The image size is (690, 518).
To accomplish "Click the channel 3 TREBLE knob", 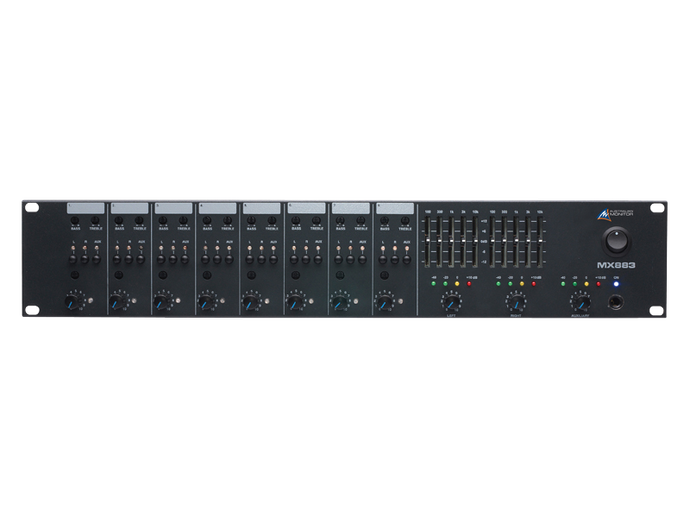I will (183, 220).
